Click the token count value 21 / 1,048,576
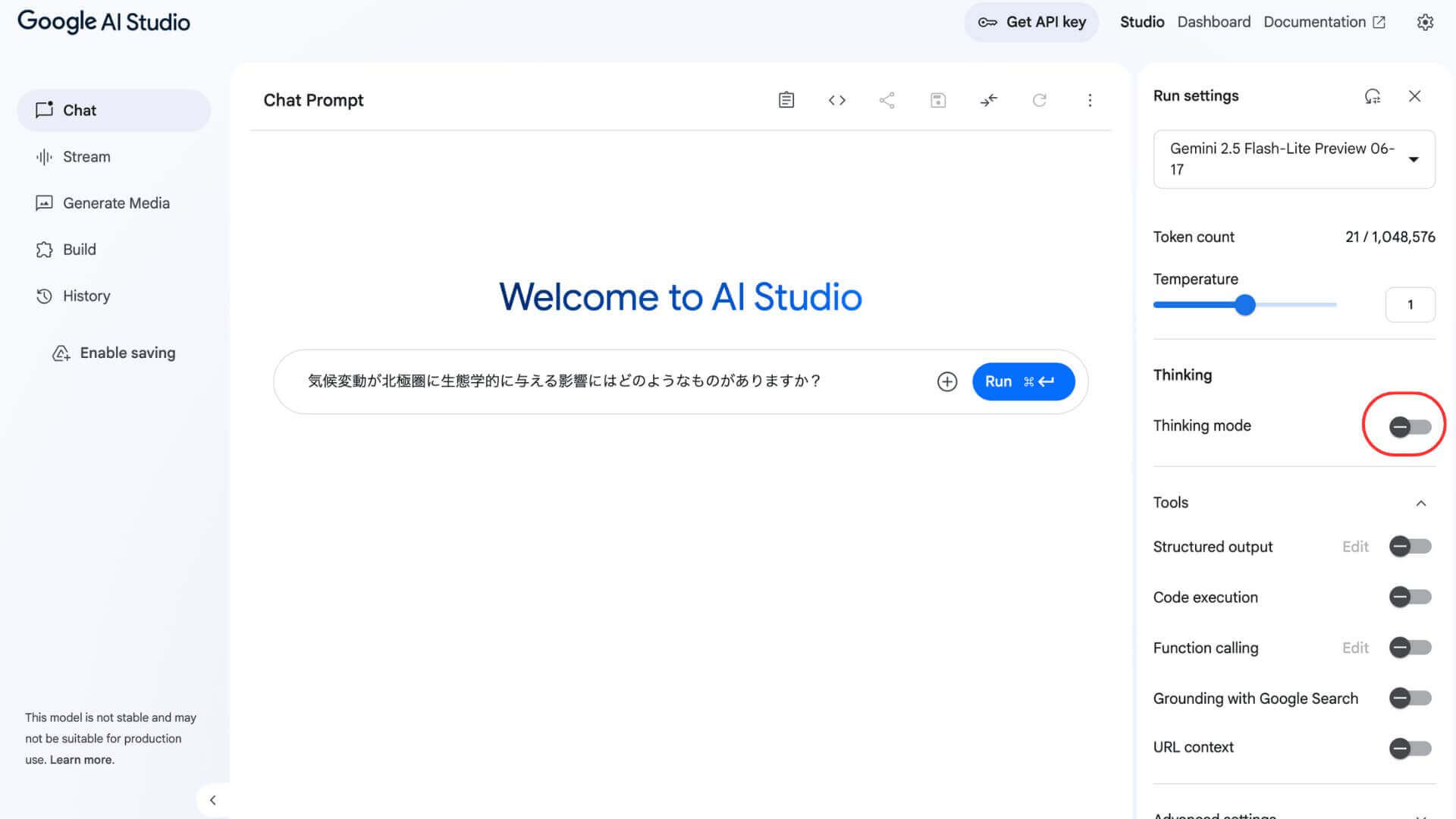 [x=1390, y=237]
